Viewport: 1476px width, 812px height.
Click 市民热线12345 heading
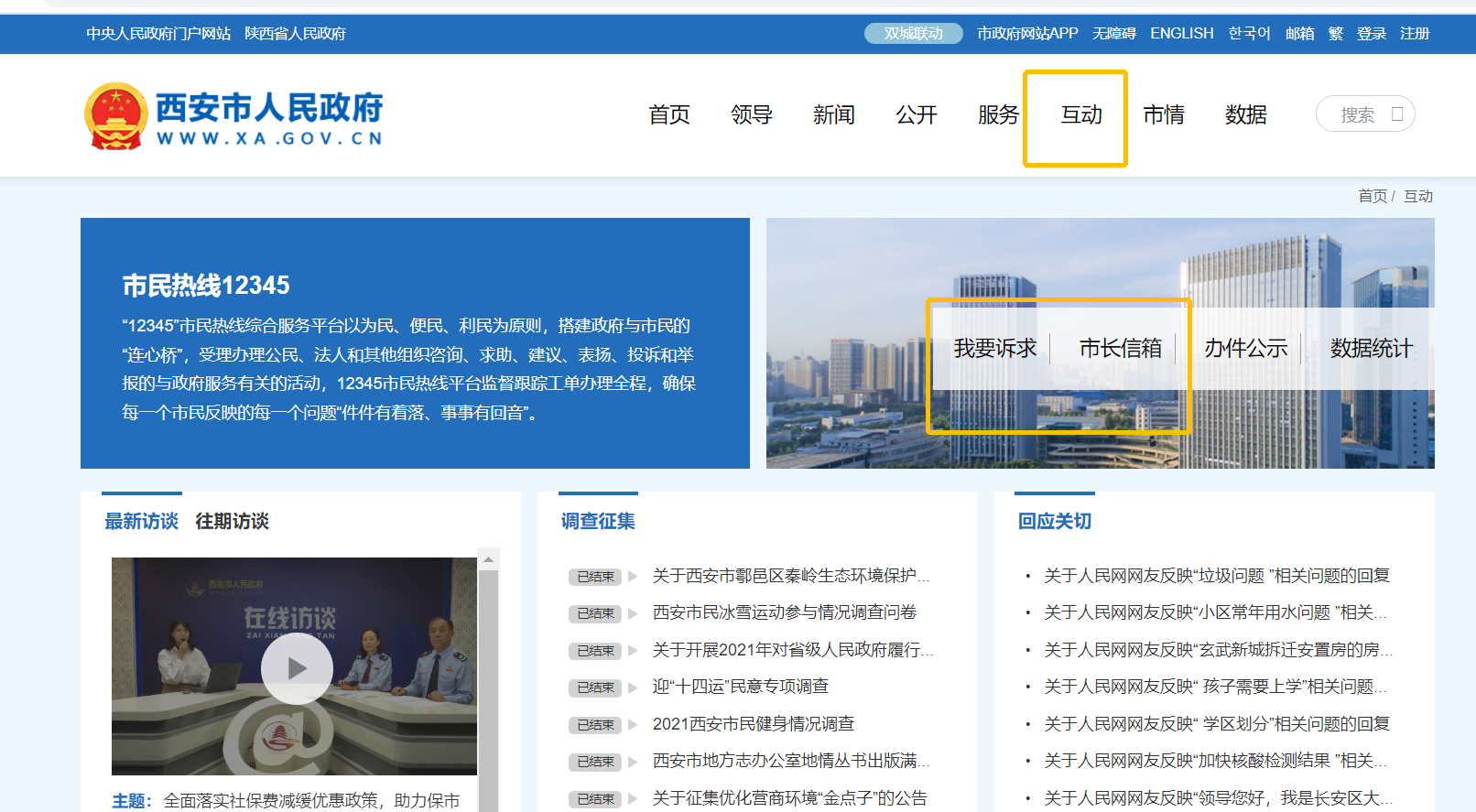206,286
